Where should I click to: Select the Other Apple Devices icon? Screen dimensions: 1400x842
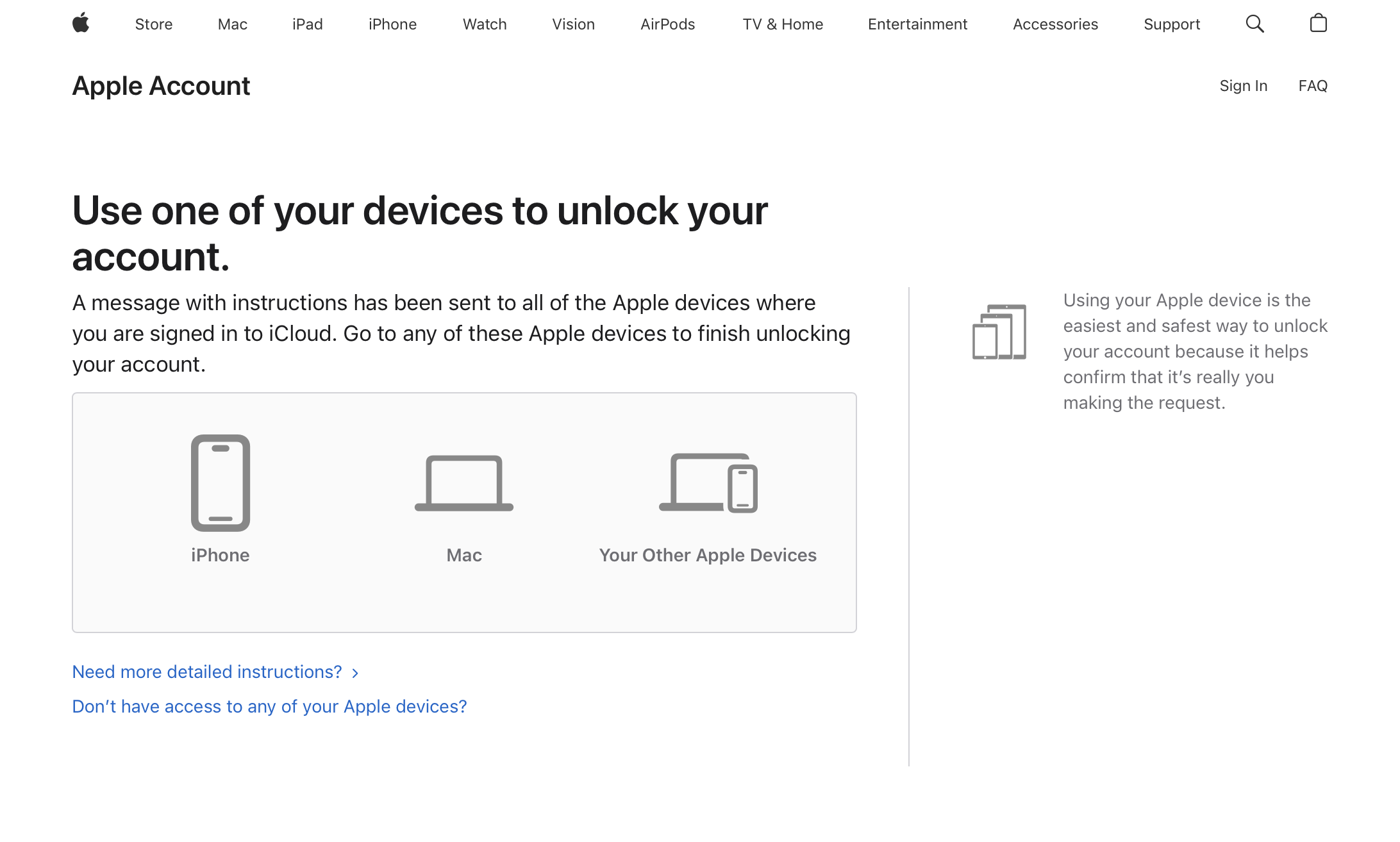(708, 483)
